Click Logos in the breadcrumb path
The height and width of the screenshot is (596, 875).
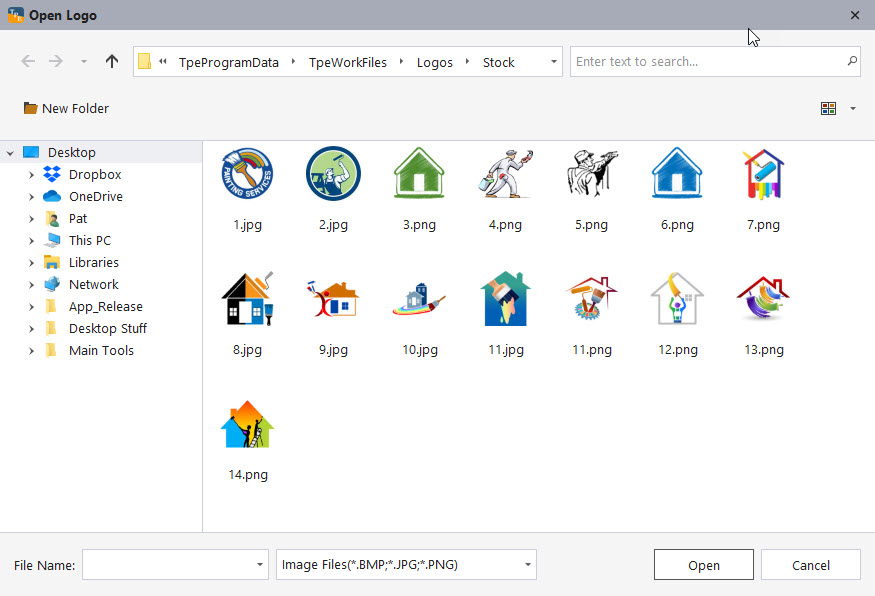pos(435,61)
